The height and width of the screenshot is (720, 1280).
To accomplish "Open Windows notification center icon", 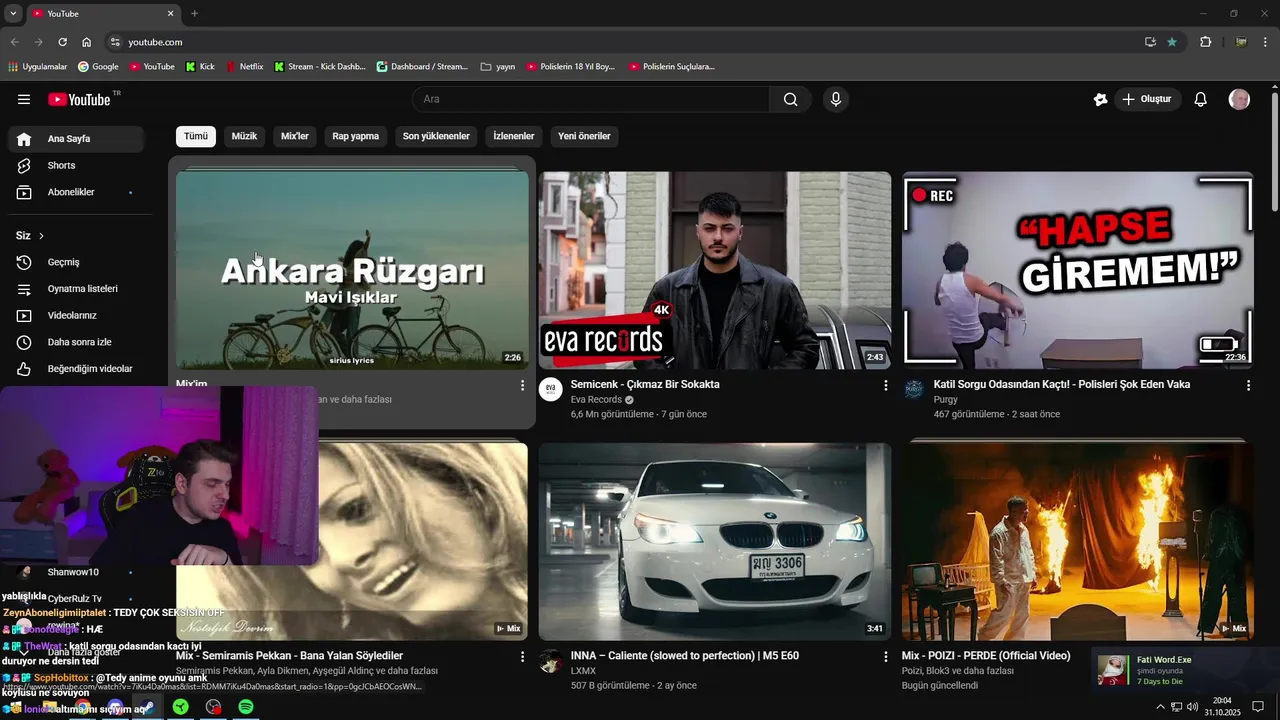I will coord(1258,707).
